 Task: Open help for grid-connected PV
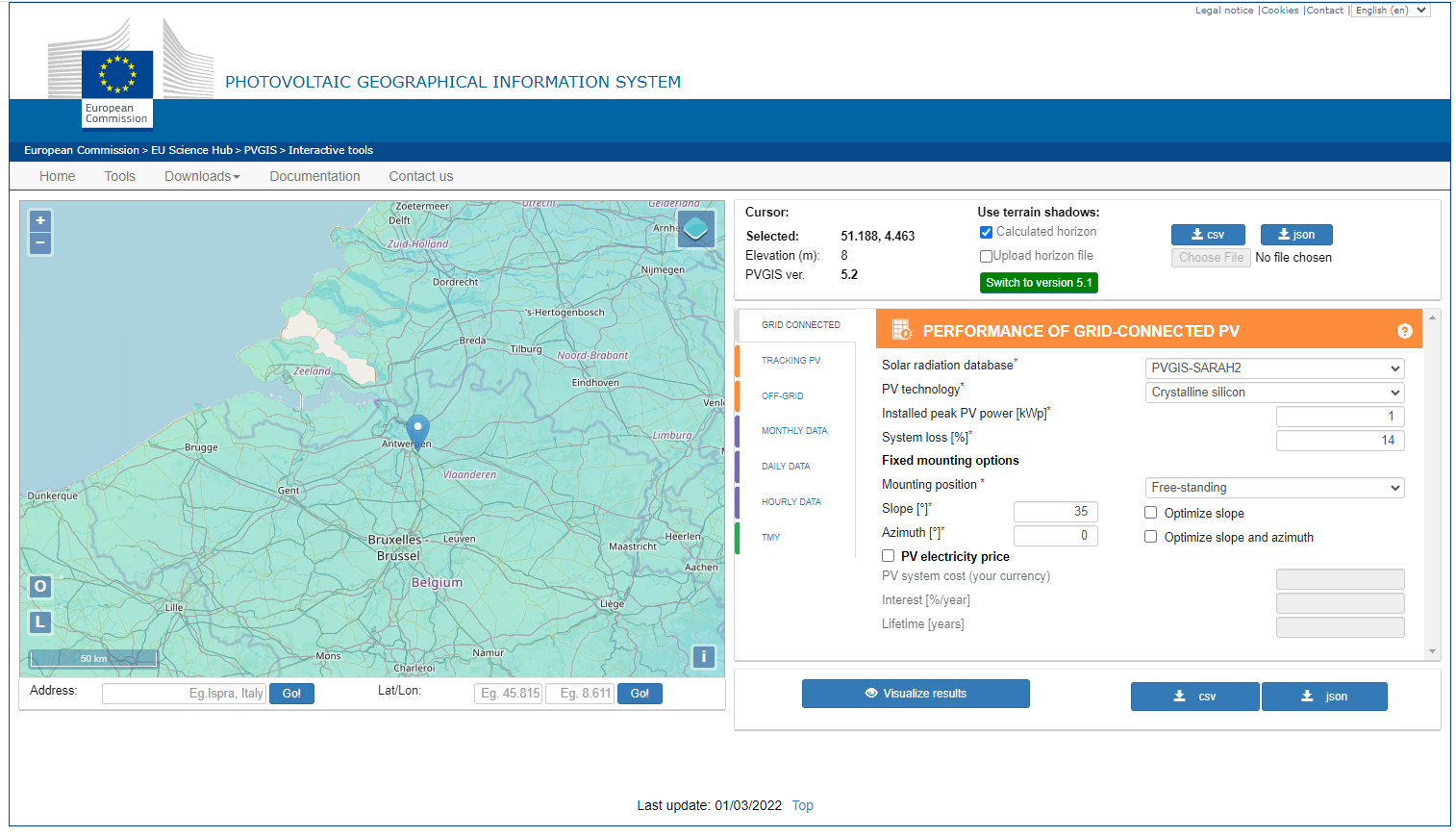click(x=1404, y=331)
